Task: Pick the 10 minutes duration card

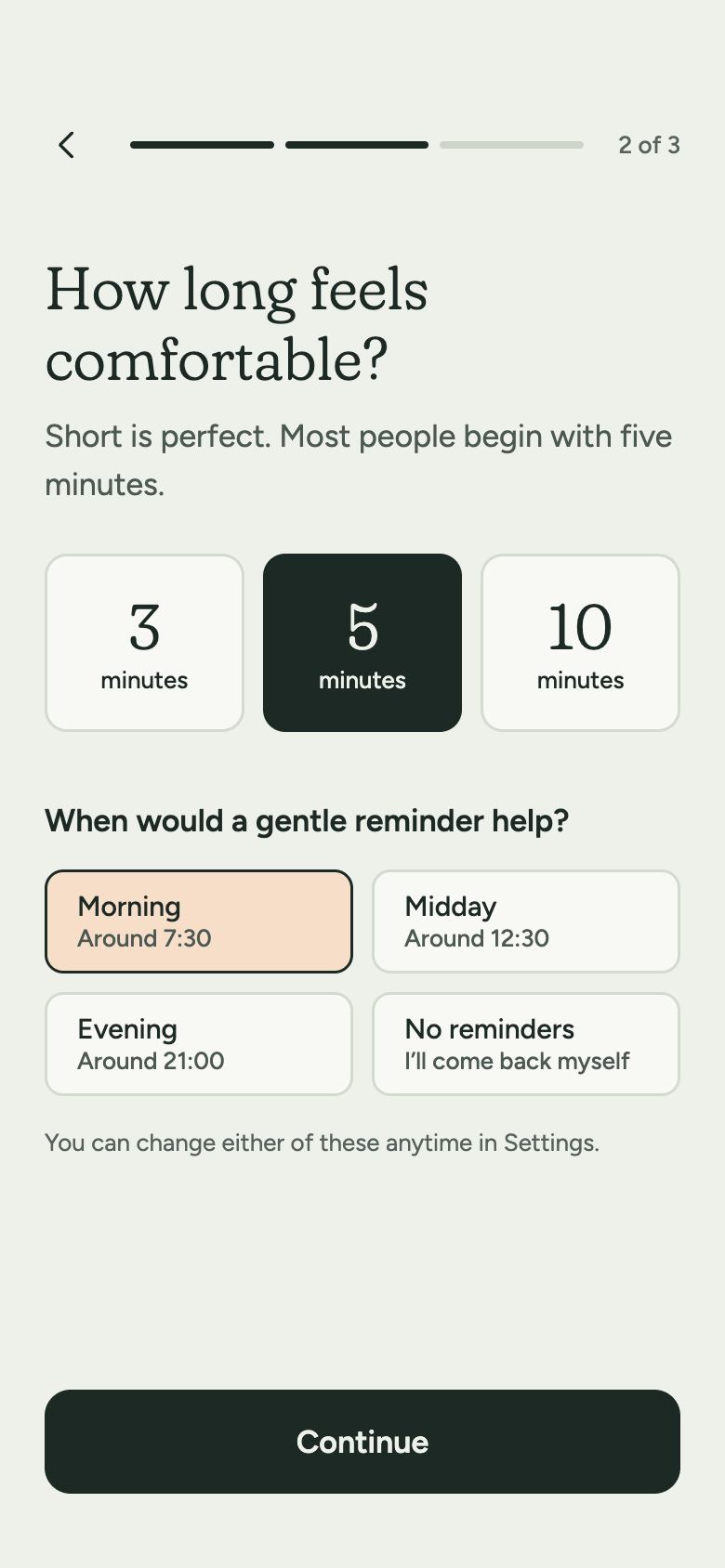Action: click(x=580, y=643)
